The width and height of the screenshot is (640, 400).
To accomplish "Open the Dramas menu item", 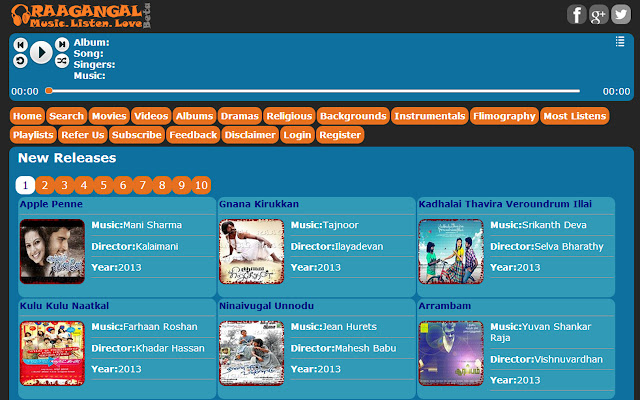I will 240,116.
